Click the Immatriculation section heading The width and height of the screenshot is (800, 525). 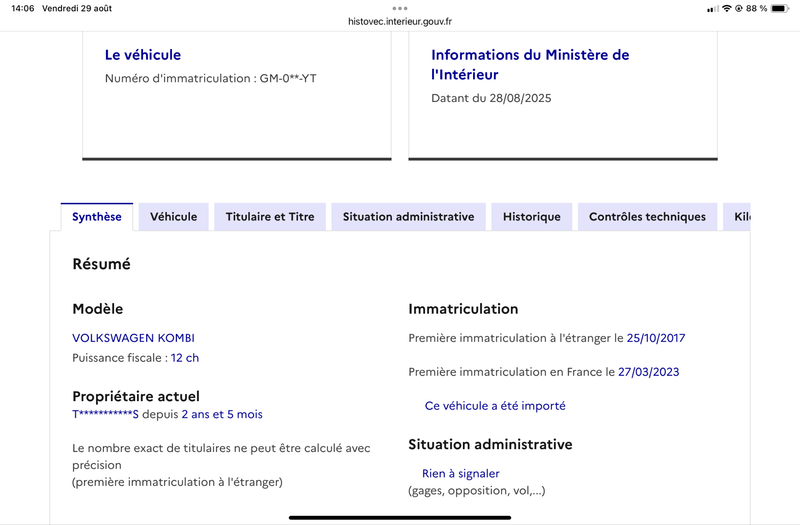point(463,309)
